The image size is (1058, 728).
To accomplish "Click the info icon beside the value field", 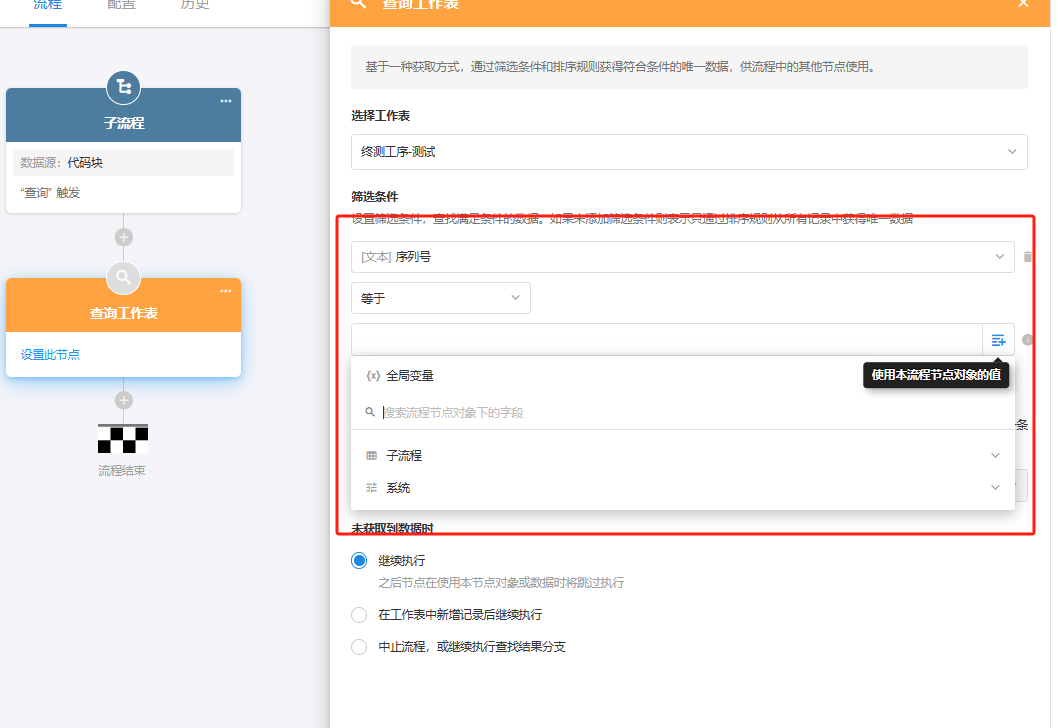I will pyautogui.click(x=1027, y=340).
